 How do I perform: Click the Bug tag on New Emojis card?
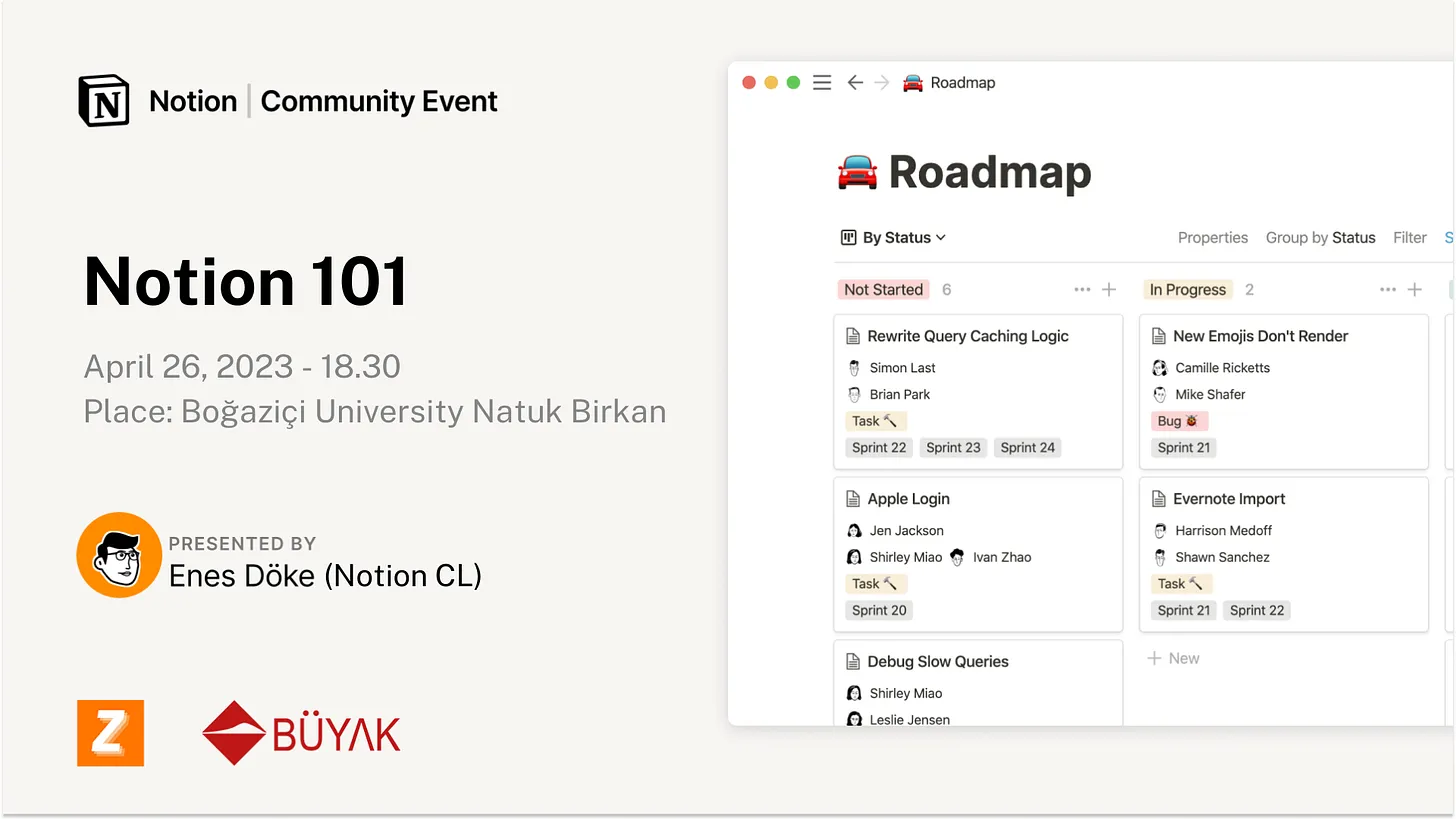click(x=1180, y=421)
